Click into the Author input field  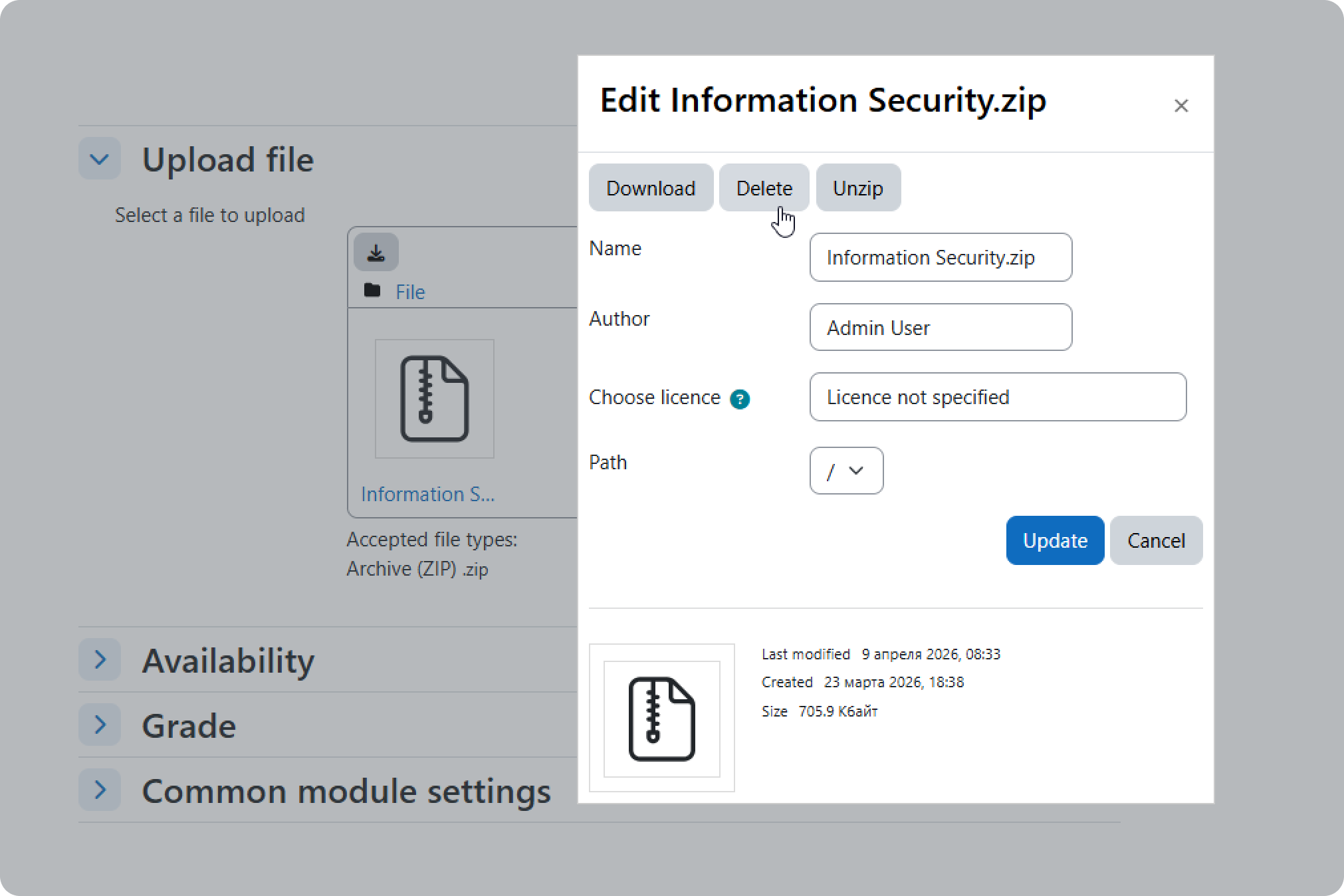tap(940, 327)
